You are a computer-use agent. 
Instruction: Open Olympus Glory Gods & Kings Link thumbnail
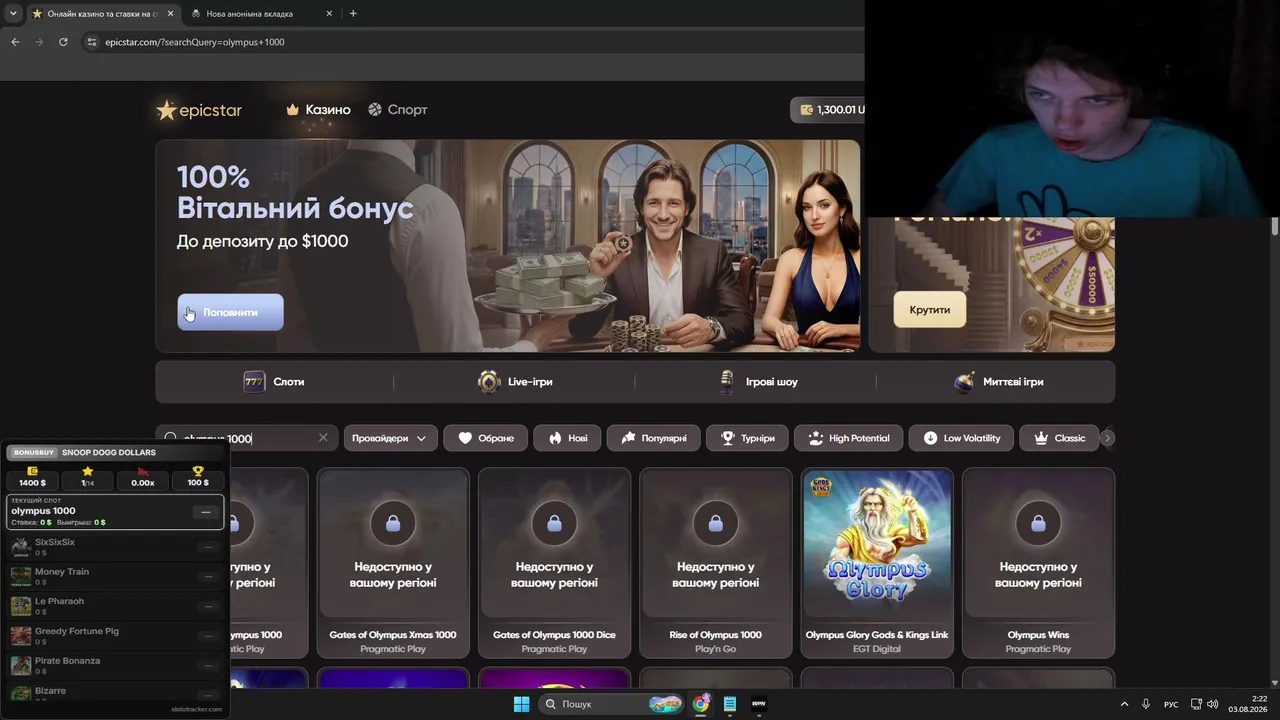pyautogui.click(x=877, y=545)
